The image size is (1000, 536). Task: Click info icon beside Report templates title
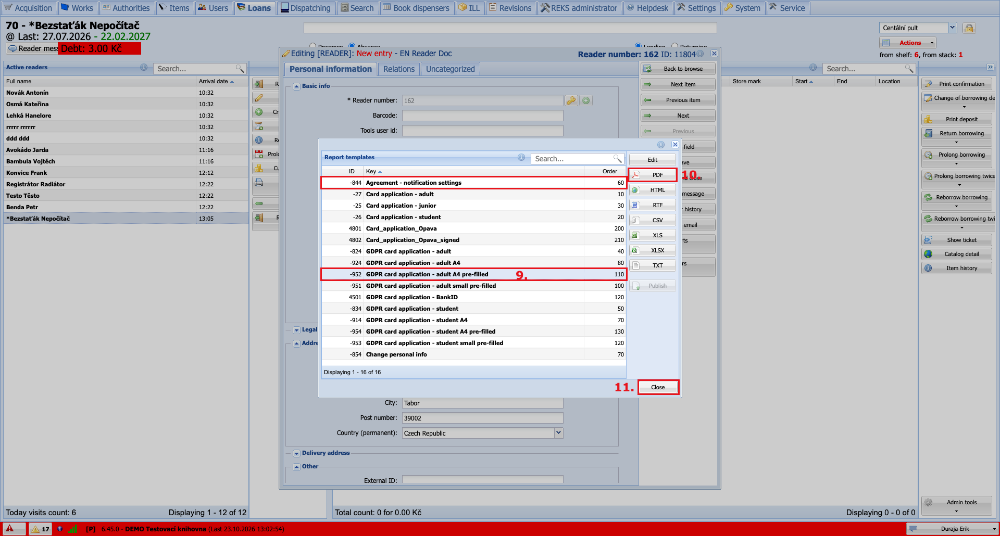click(x=521, y=157)
